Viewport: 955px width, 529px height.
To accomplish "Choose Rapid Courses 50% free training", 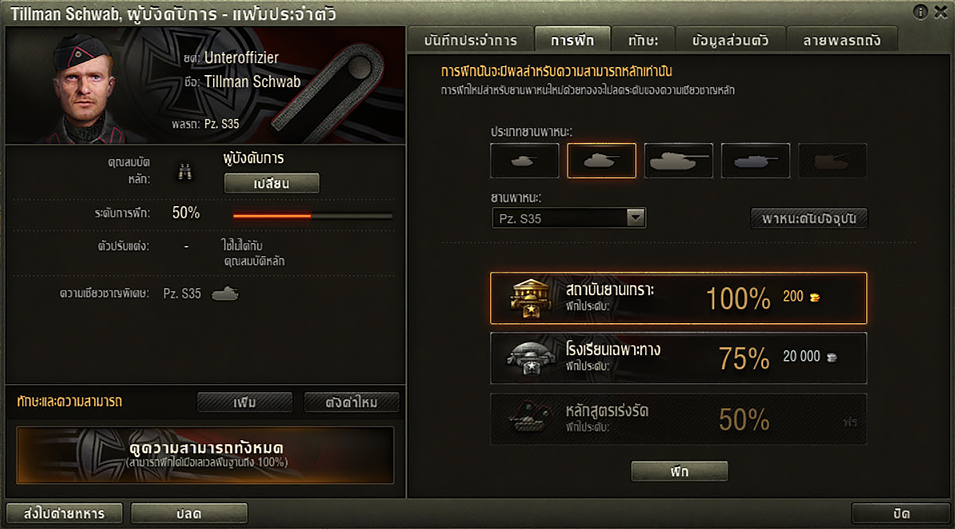I will [678, 419].
